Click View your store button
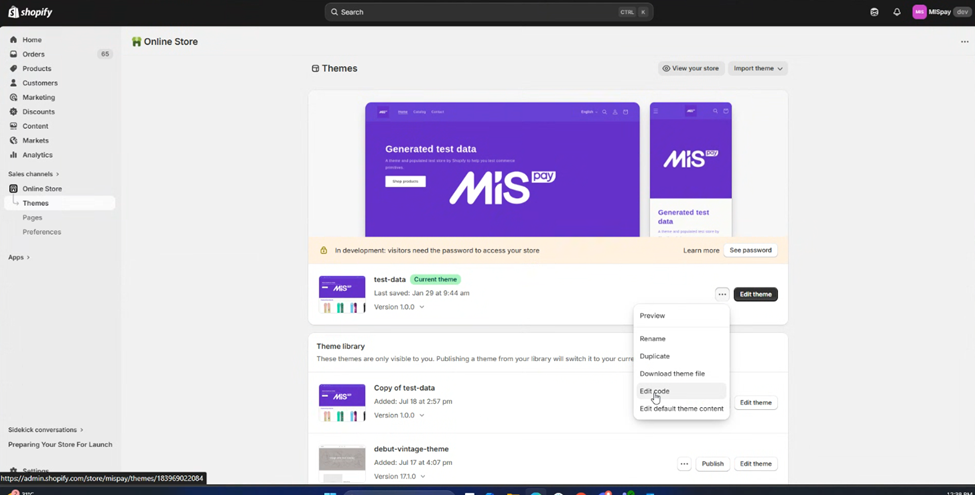 691,68
